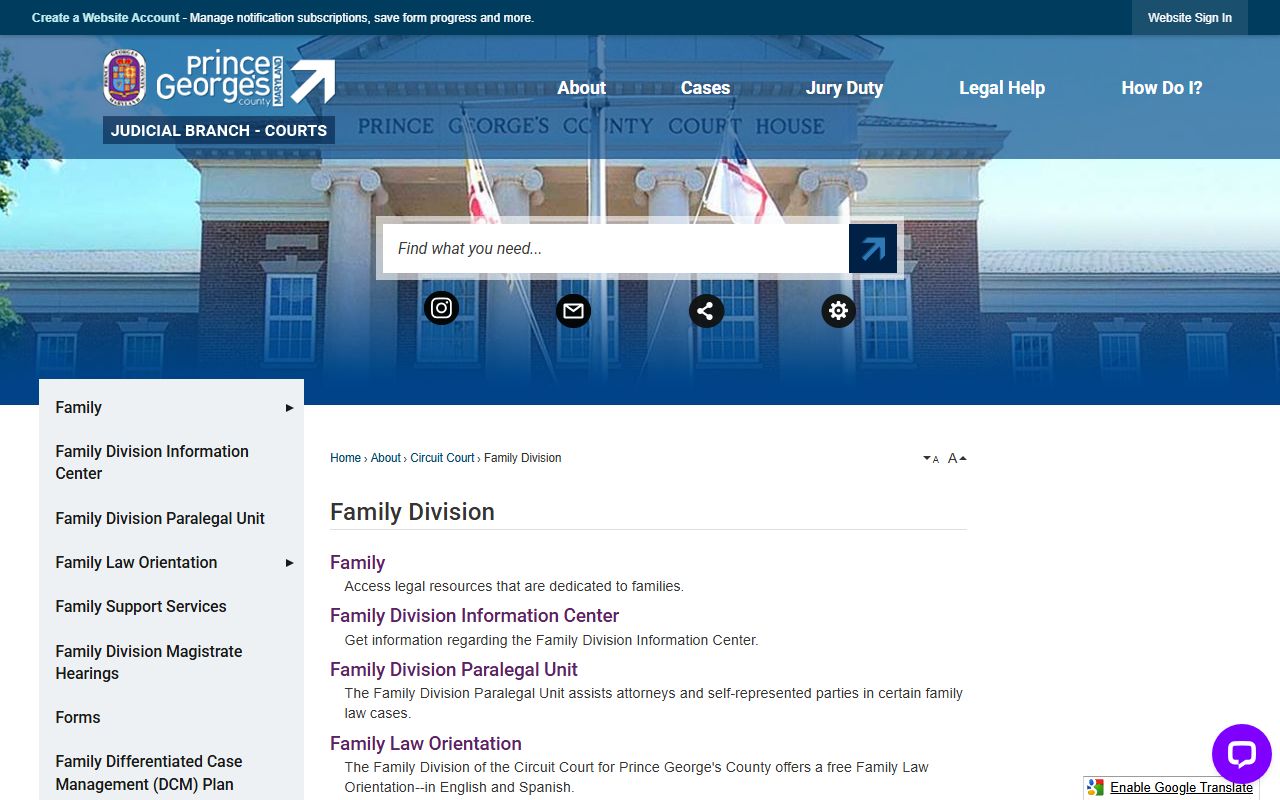This screenshot has width=1280, height=800.
Task: Select Family Division Information Center in sidebar
Action: pos(171,463)
